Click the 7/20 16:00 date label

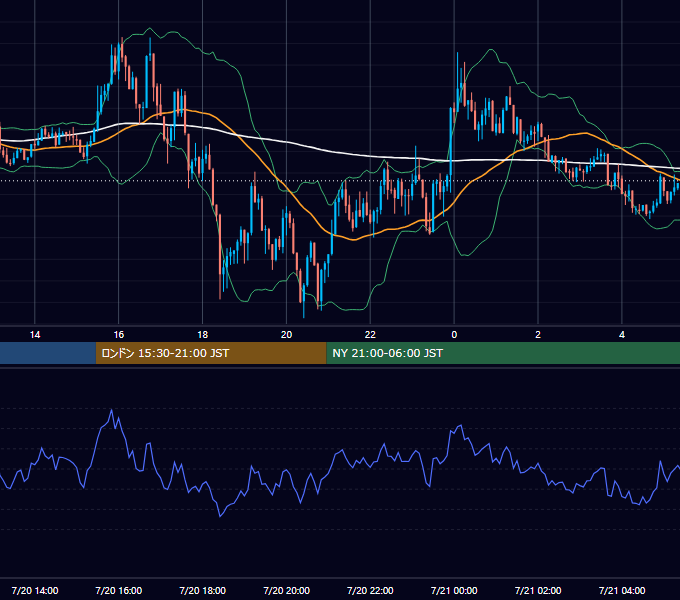click(x=118, y=590)
